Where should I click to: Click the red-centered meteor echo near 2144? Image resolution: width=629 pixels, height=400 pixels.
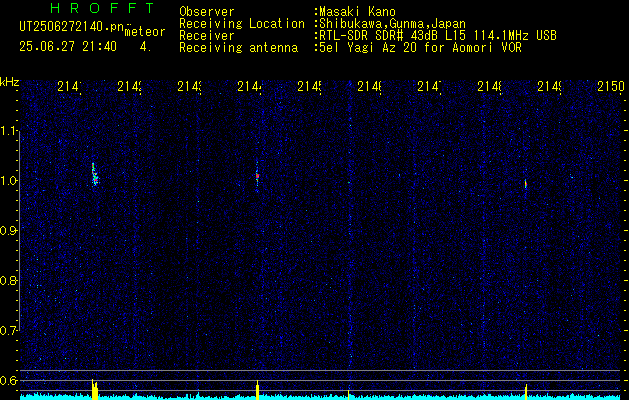click(x=257, y=176)
